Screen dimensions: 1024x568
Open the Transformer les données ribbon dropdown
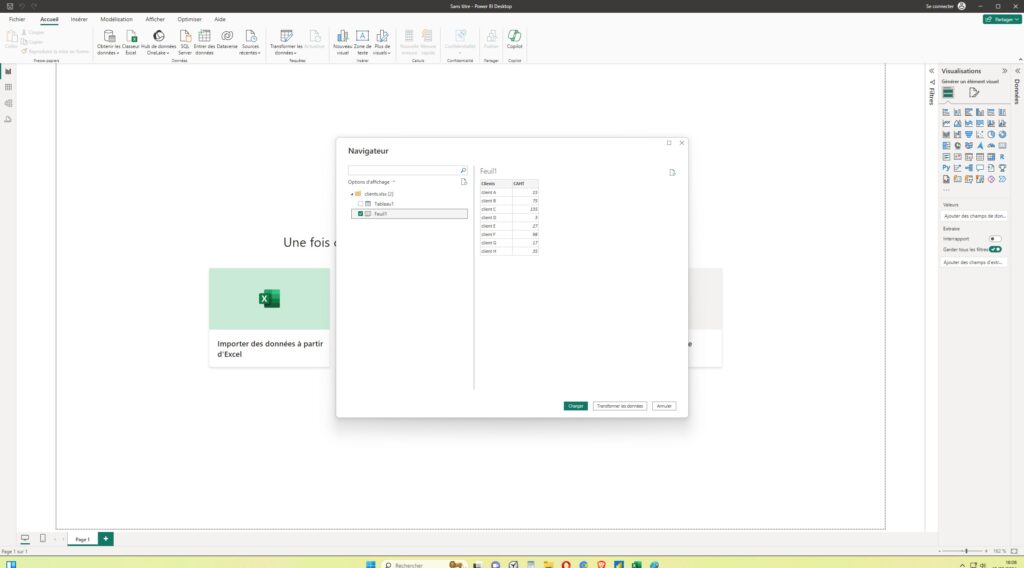(286, 42)
